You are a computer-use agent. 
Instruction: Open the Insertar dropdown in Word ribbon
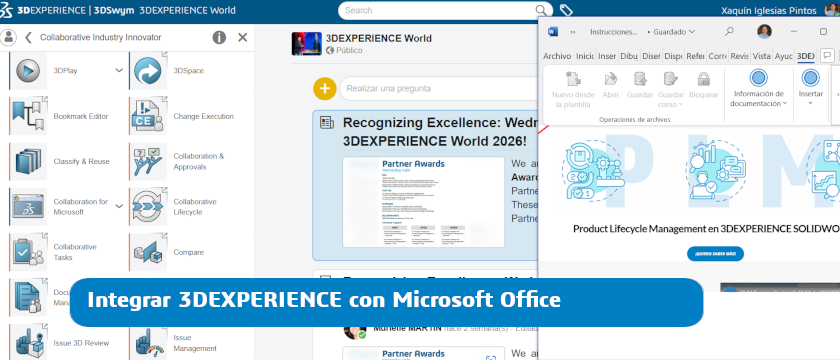coord(811,88)
